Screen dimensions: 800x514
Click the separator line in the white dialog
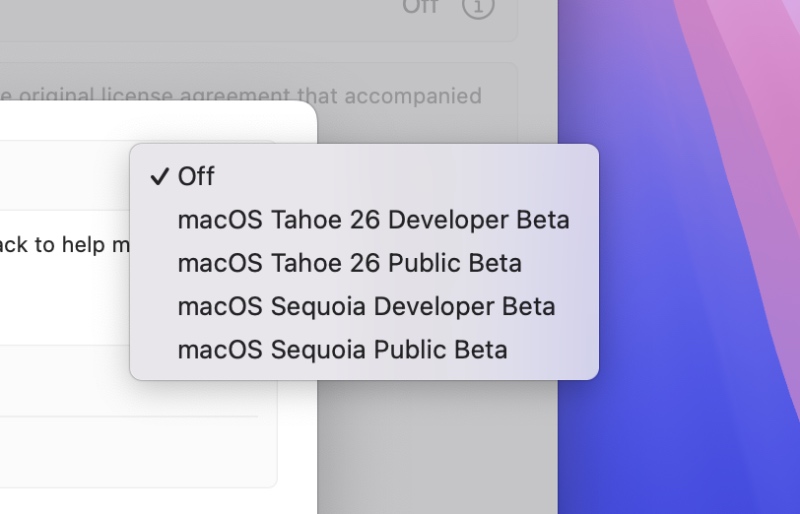click(128, 416)
